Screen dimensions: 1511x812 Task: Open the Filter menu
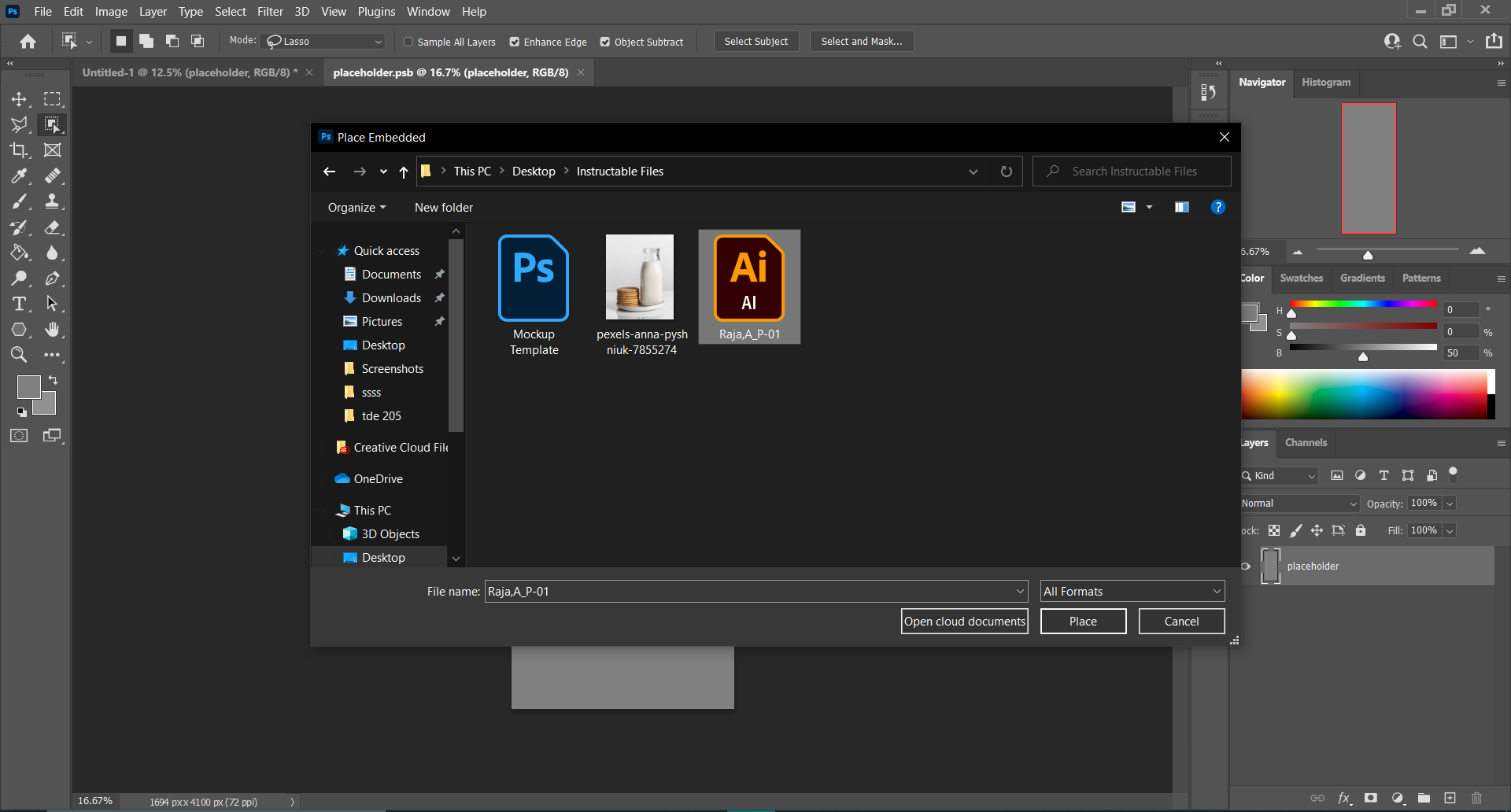(x=270, y=11)
